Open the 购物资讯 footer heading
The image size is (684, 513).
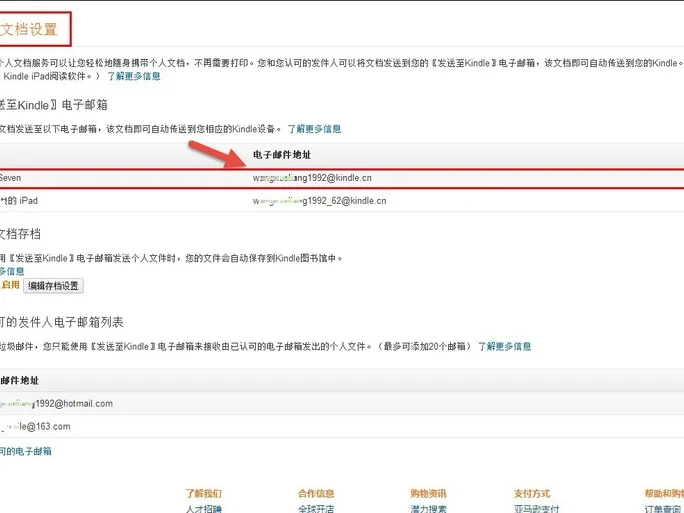428,494
